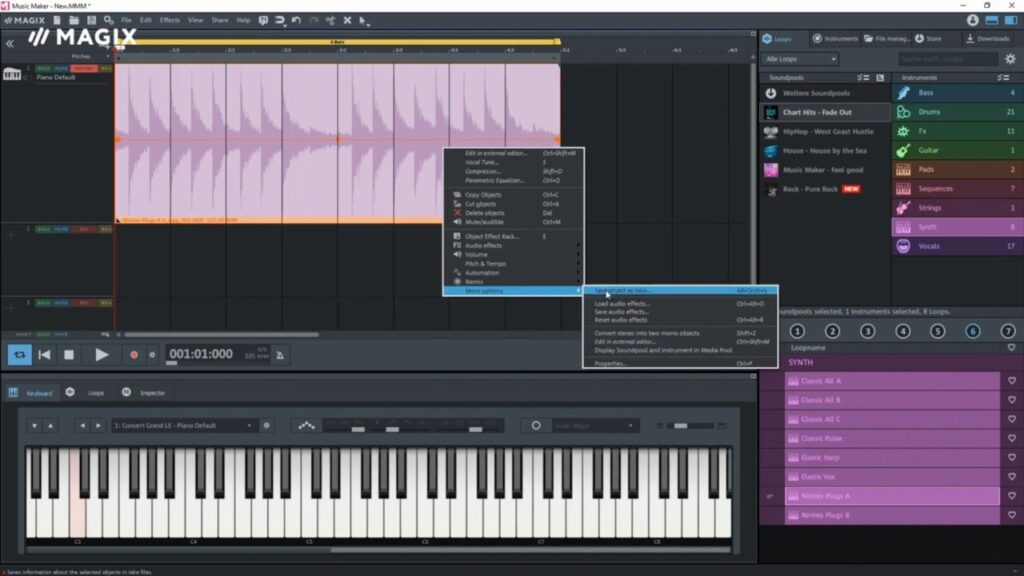The width and height of the screenshot is (1024, 576).
Task: Open the Alle Loops dropdown
Action: [x=799, y=59]
